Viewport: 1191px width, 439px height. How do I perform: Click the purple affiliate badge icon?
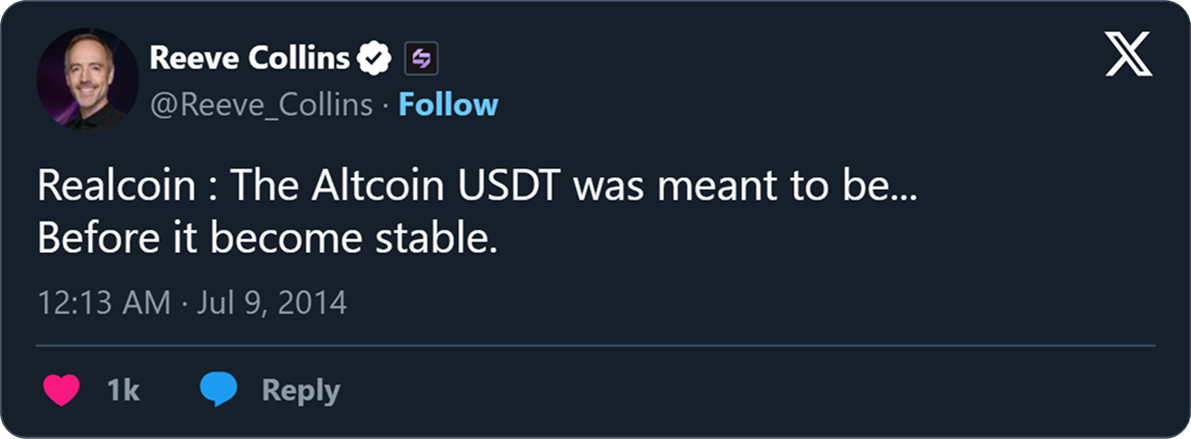click(x=421, y=60)
